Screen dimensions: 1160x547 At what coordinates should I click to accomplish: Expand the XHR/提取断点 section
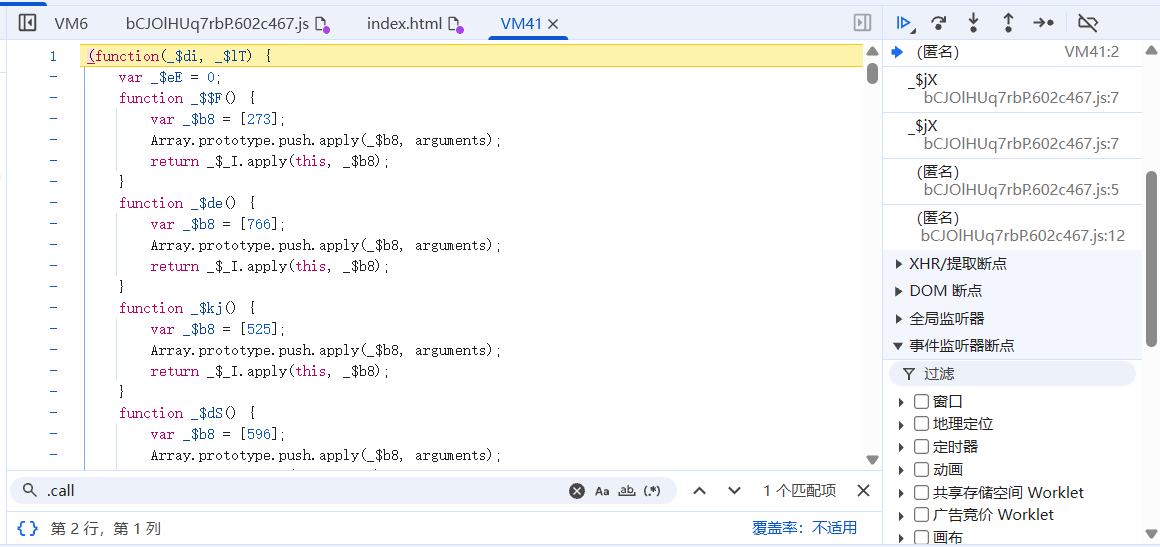coord(957,264)
